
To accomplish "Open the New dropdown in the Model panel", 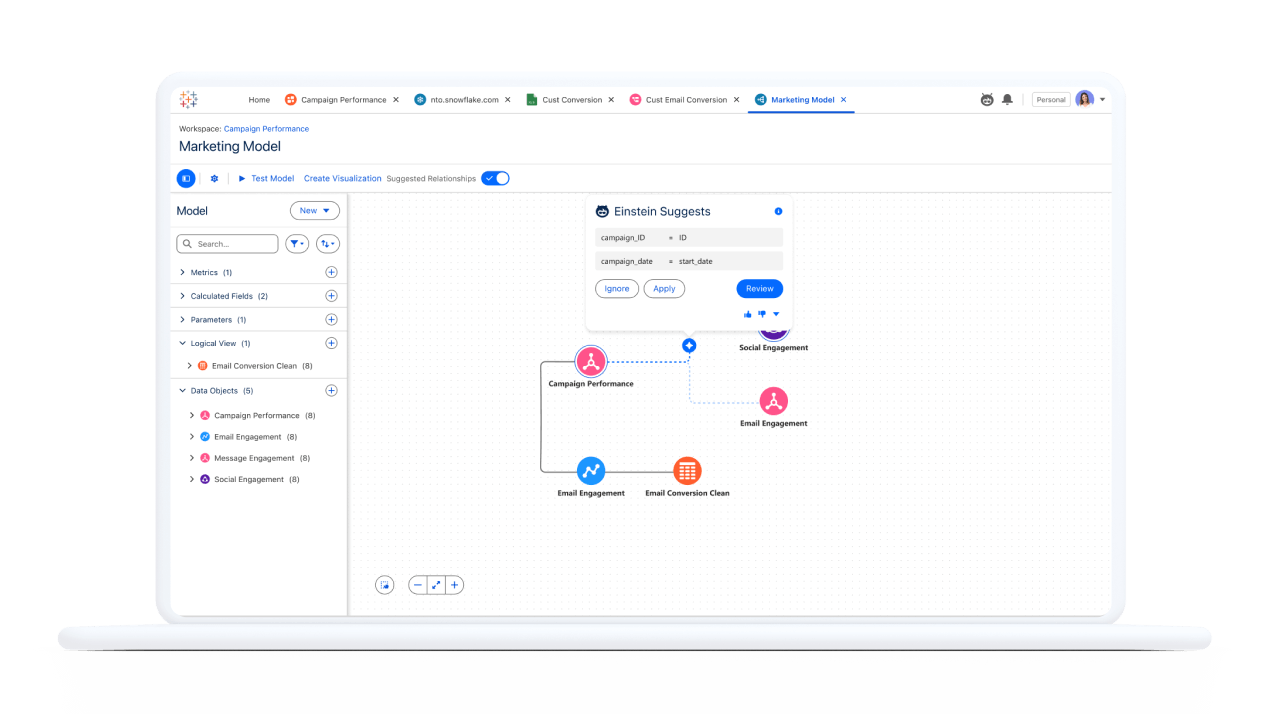I will [x=314, y=210].
